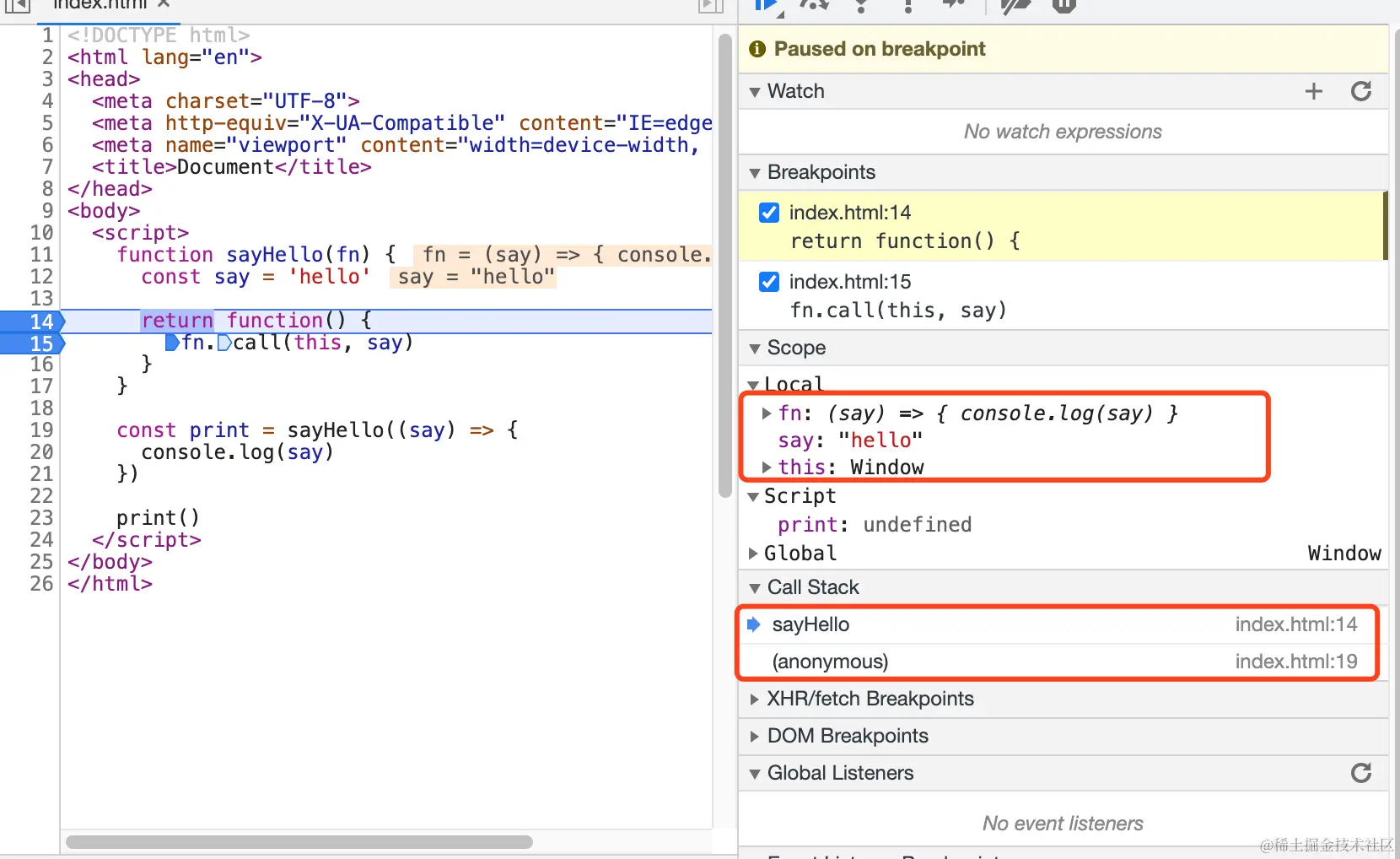Expand the XHR/fetch Breakpoints section

click(755, 700)
